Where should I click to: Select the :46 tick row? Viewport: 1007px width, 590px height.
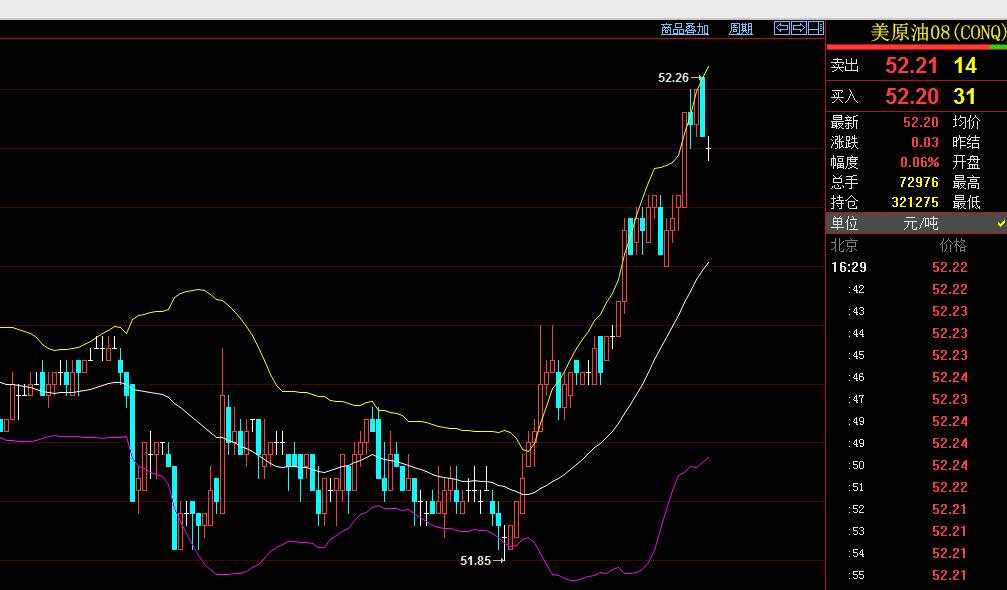[x=916, y=377]
